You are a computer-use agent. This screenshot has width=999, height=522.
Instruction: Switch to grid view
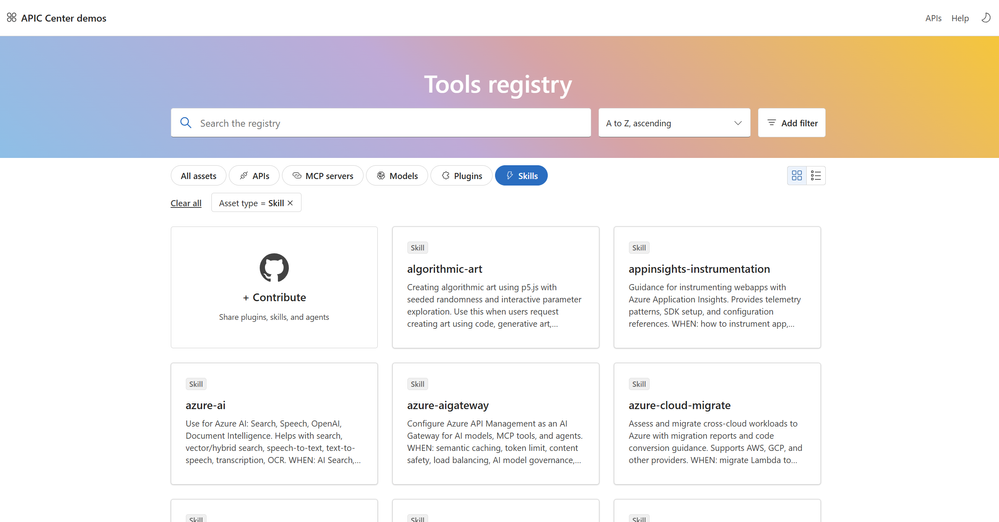click(796, 175)
